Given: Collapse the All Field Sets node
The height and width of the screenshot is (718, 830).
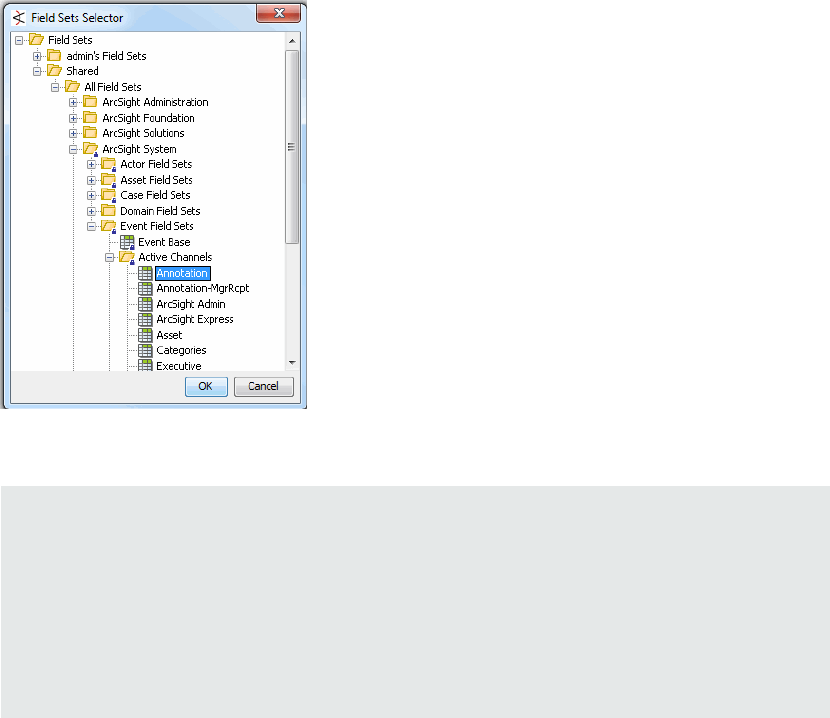Looking at the screenshot, I should click(x=55, y=87).
